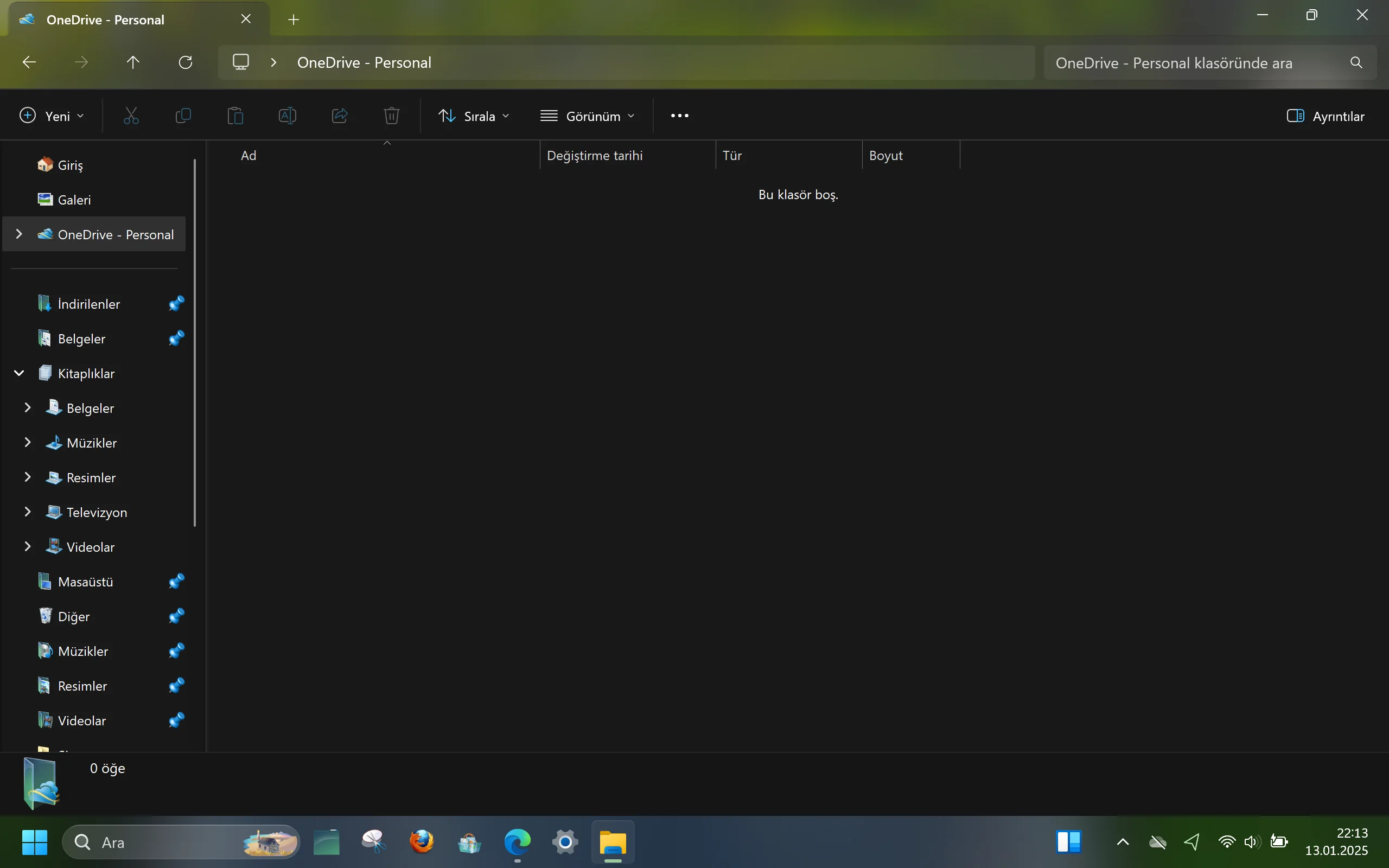1389x868 pixels.
Task: Click the battery tray icon
Action: tap(1279, 842)
